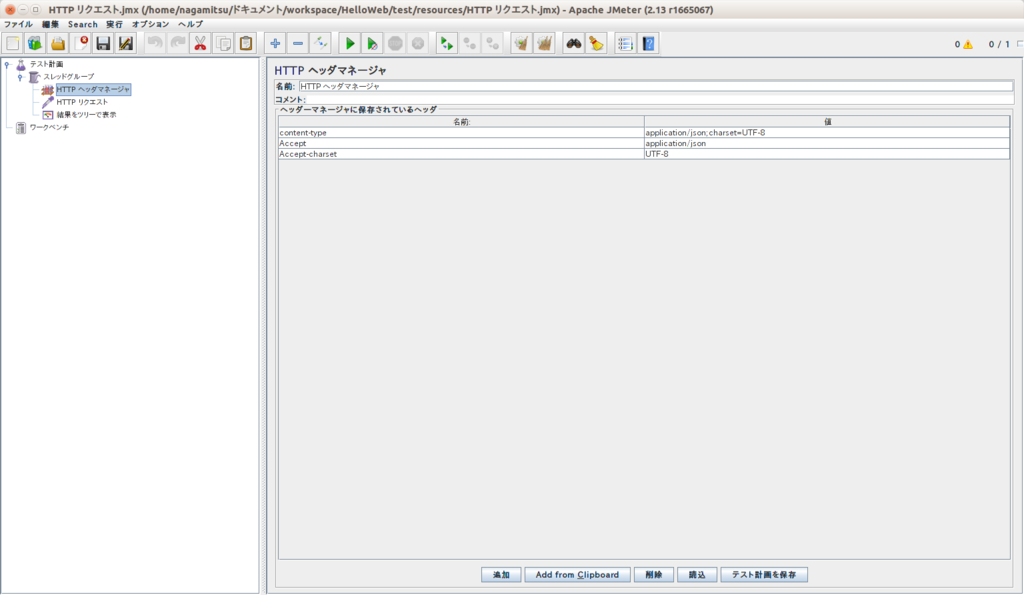The height and width of the screenshot is (595, 1024).
Task: Click the Redo arrow icon
Action: (x=178, y=44)
